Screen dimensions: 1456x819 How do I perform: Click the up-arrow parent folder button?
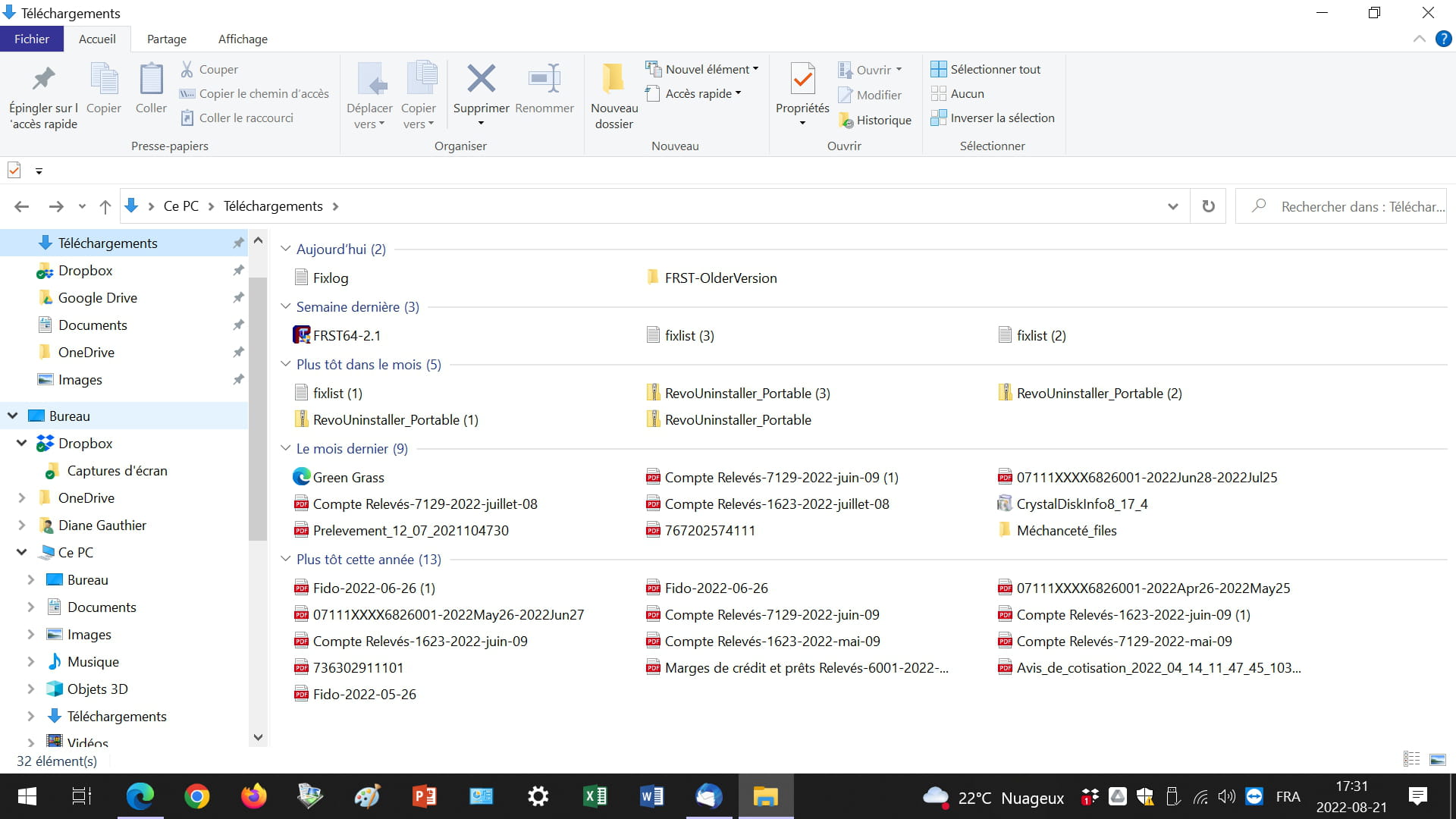click(x=105, y=206)
